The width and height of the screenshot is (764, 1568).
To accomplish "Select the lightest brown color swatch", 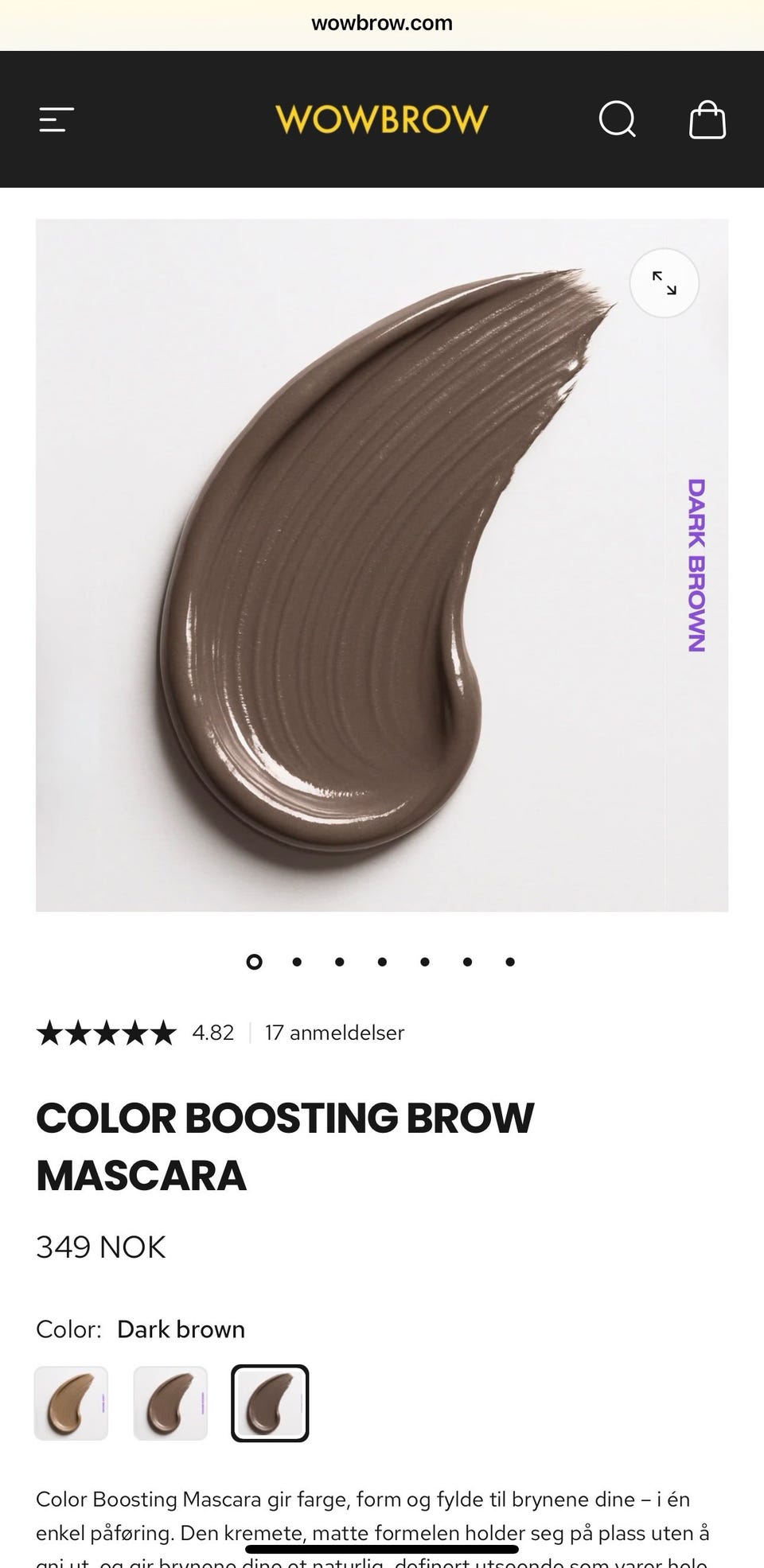I will pos(72,1403).
